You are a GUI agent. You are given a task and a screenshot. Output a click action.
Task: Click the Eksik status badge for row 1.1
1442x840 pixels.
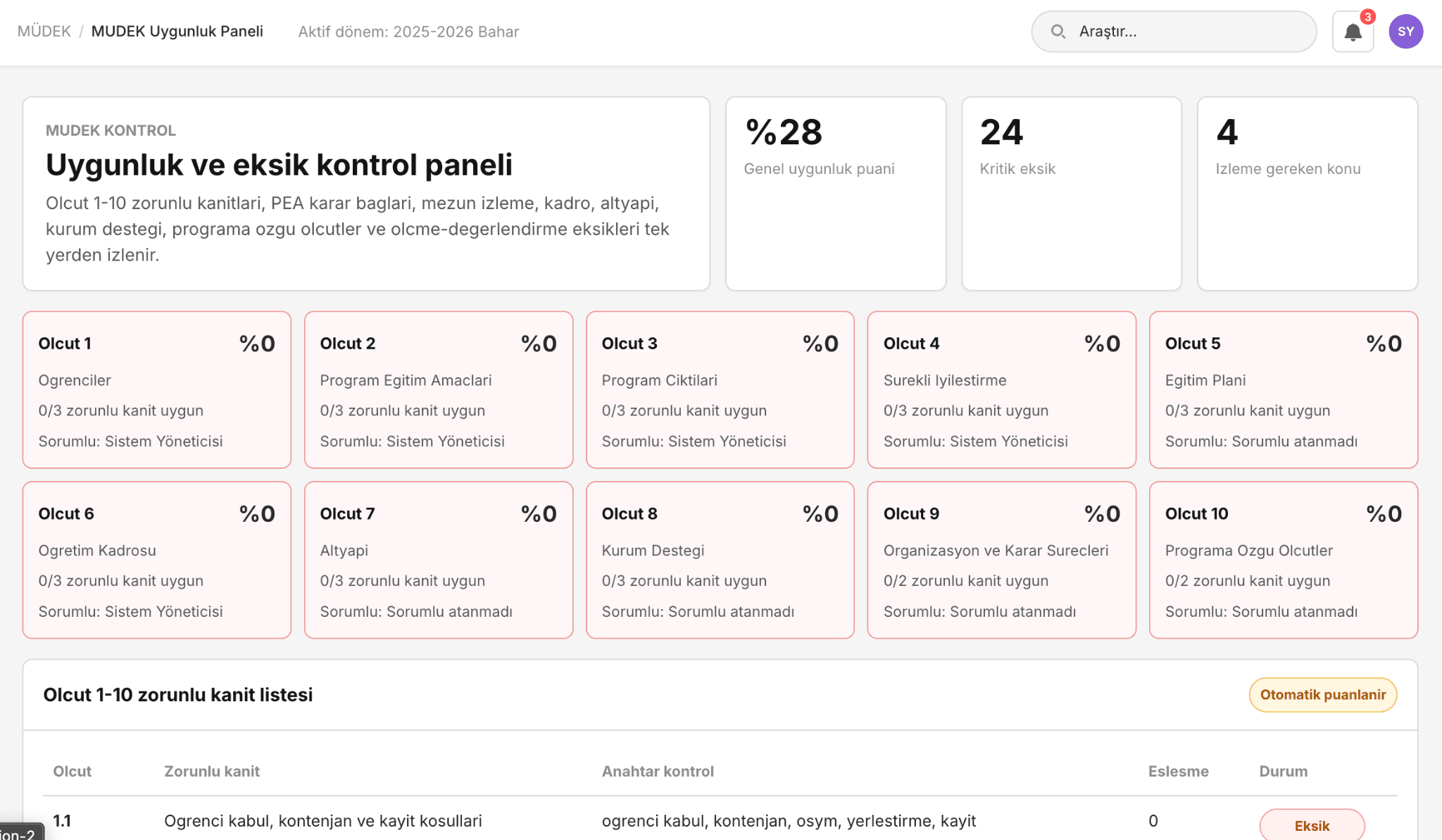pyautogui.click(x=1312, y=825)
